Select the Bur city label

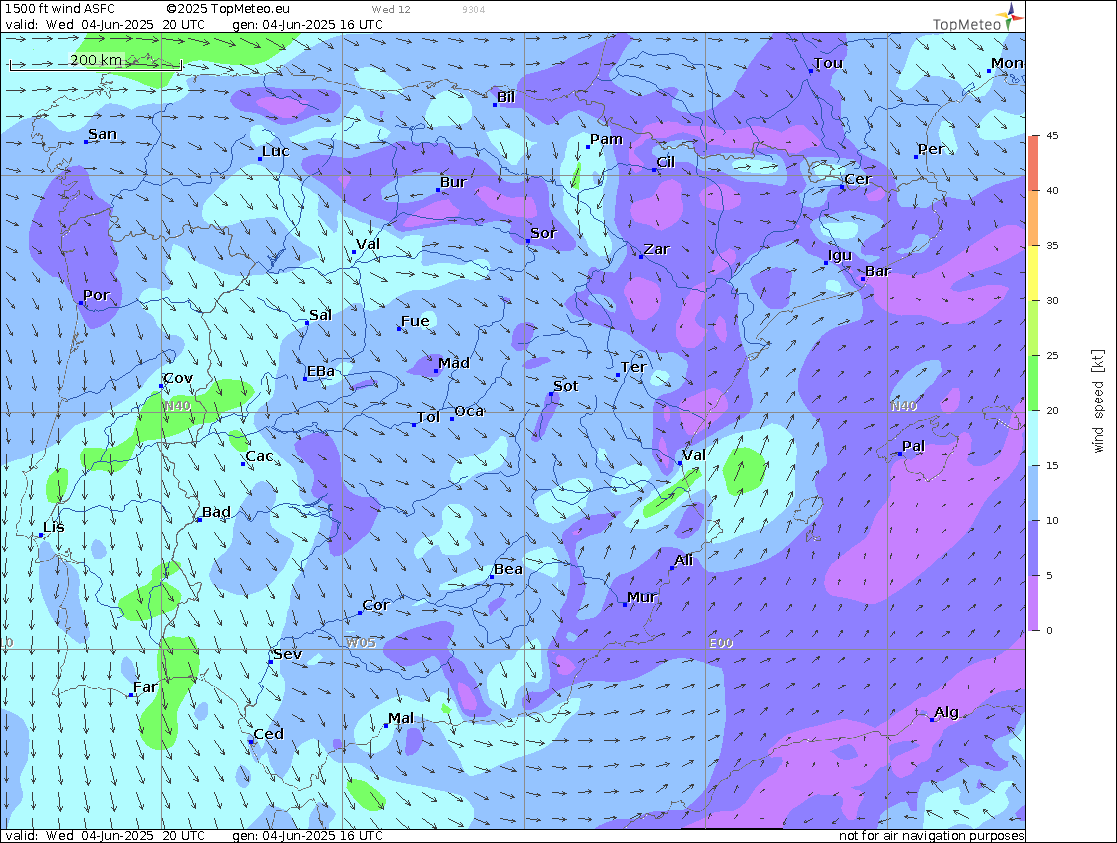pos(453,182)
